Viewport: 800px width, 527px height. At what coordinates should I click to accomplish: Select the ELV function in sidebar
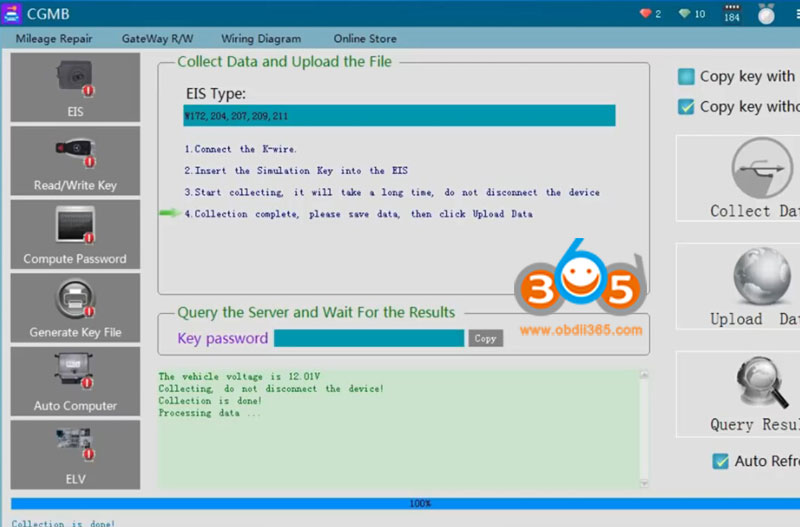tap(75, 455)
